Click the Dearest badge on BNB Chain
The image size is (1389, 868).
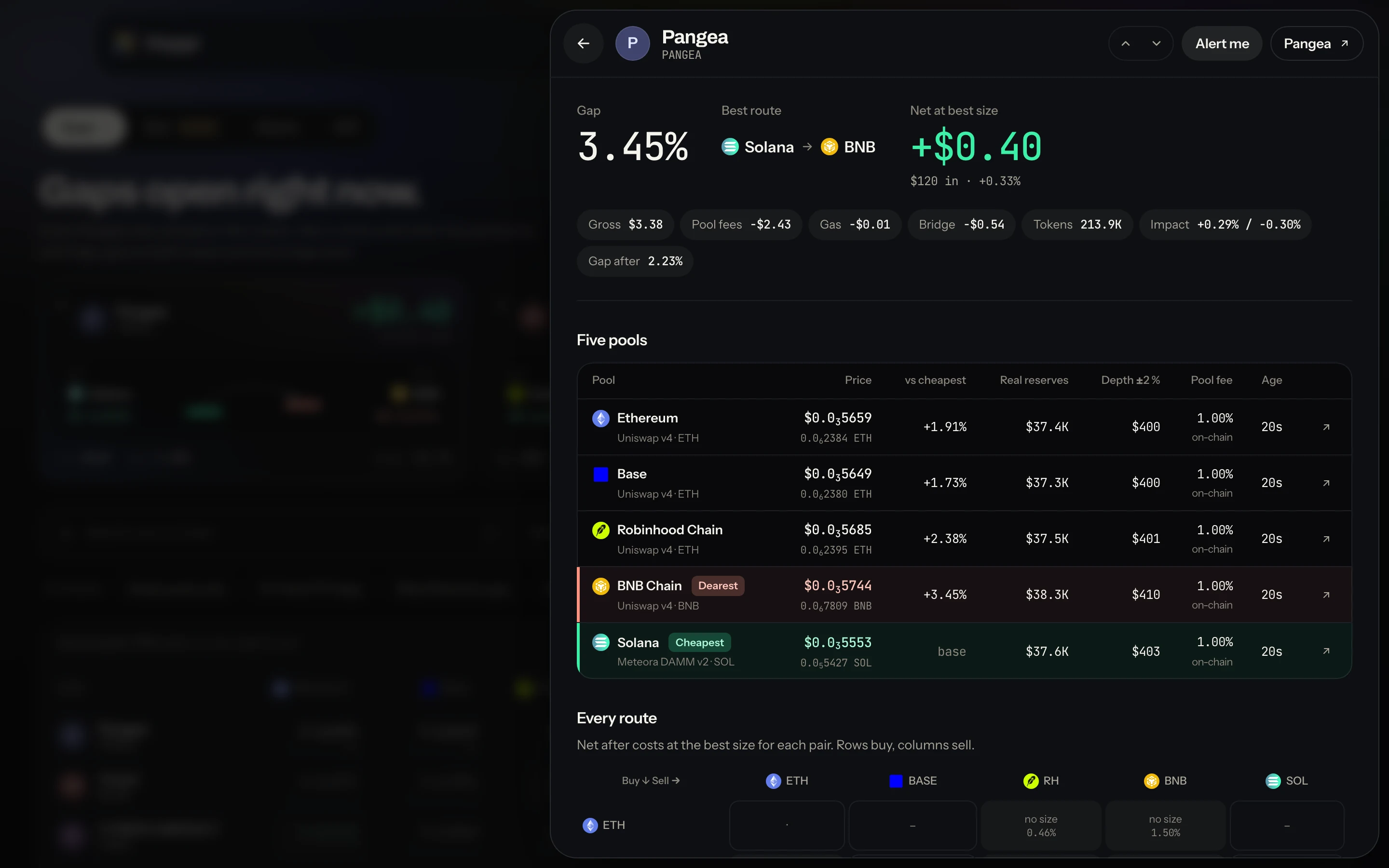tap(718, 586)
